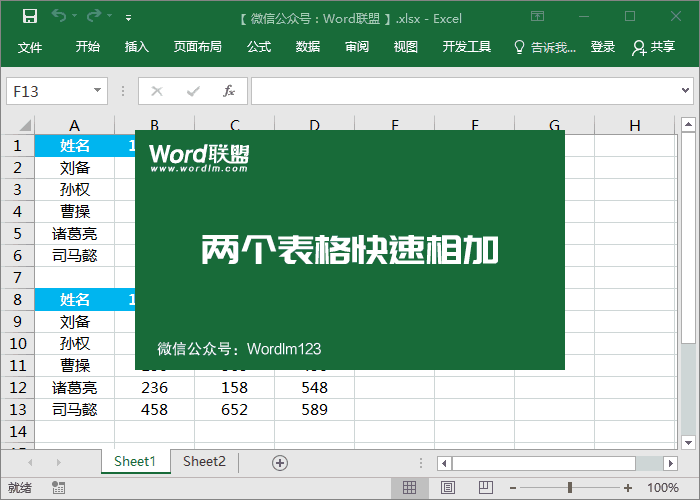This screenshot has width=700, height=500.
Task: Click the 共享 share button
Action: click(653, 47)
